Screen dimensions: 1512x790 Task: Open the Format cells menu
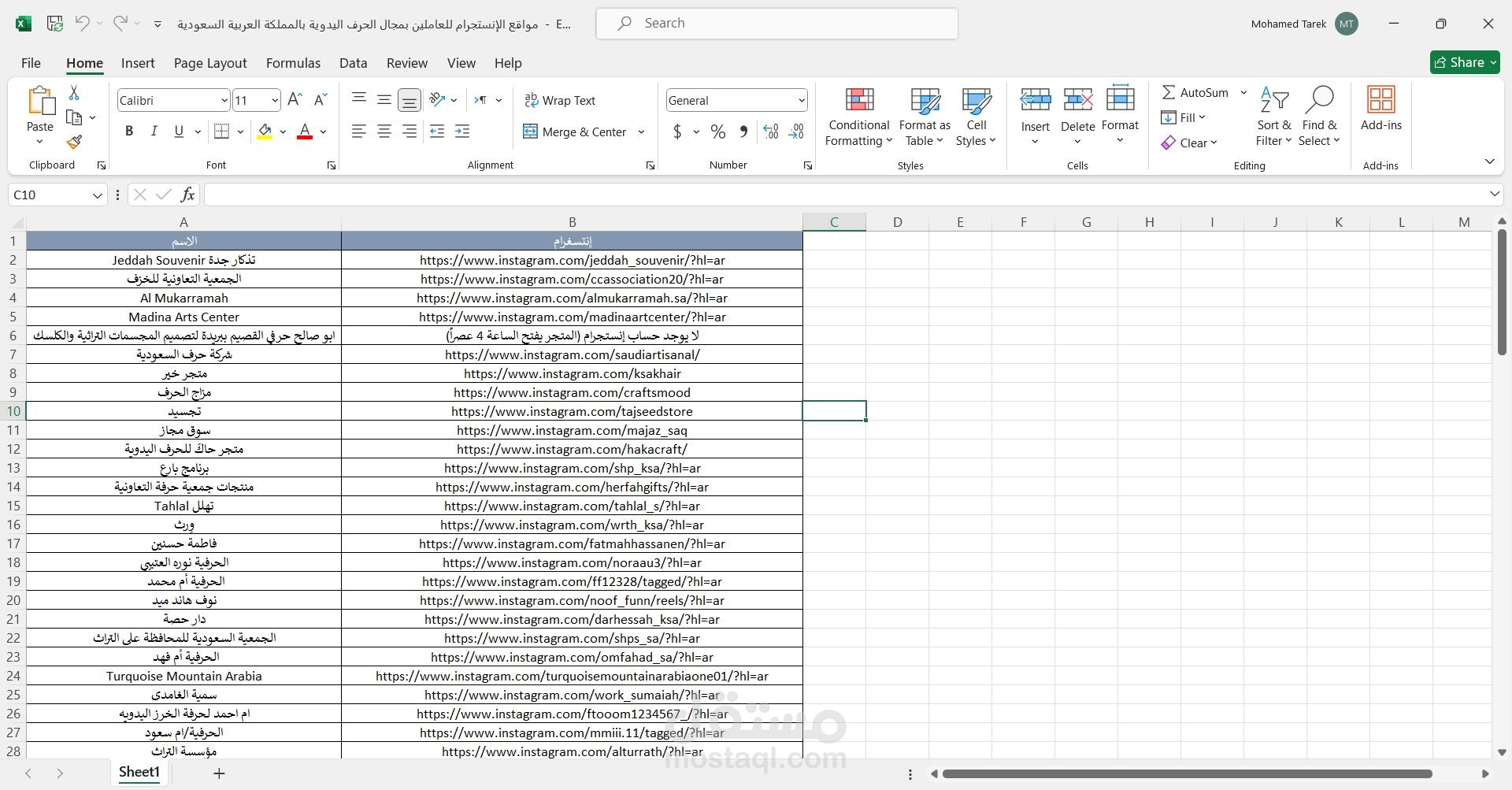pos(1120,115)
